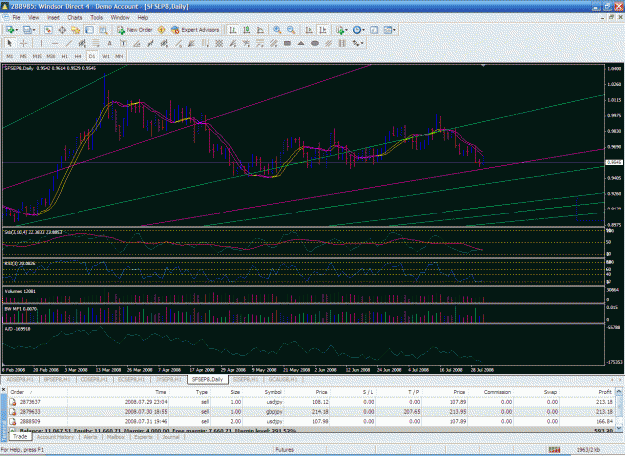Draw a horizontal line tool
625x456 pixels.
(x=55, y=43)
